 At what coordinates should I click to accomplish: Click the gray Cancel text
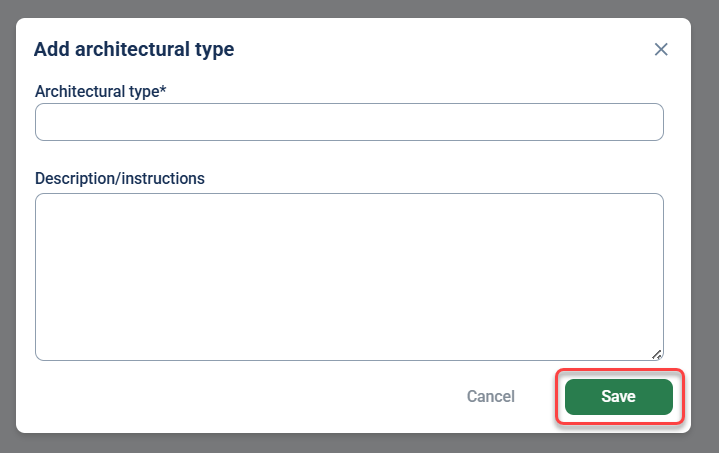coord(490,397)
